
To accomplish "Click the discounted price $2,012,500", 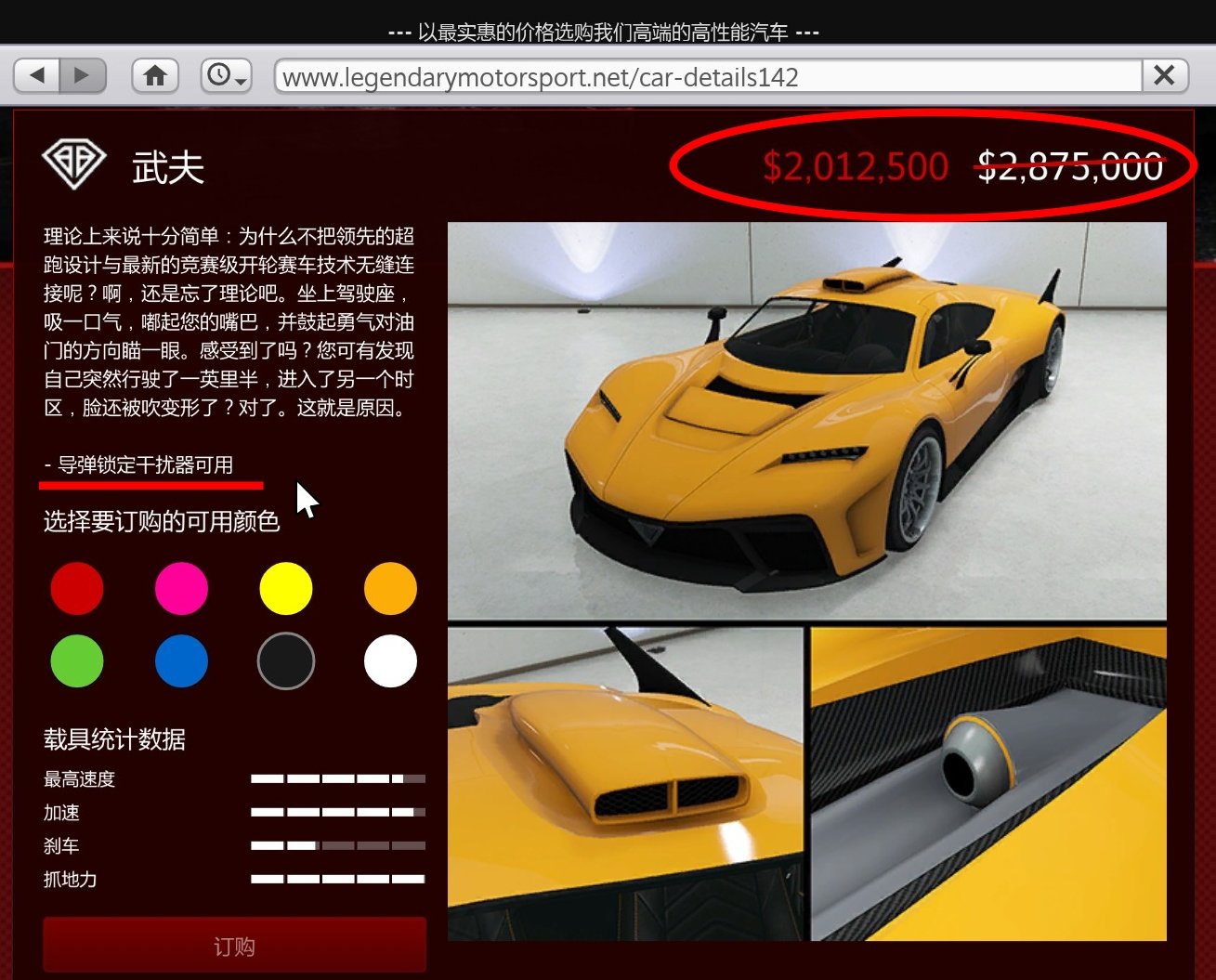I will pyautogui.click(x=856, y=166).
